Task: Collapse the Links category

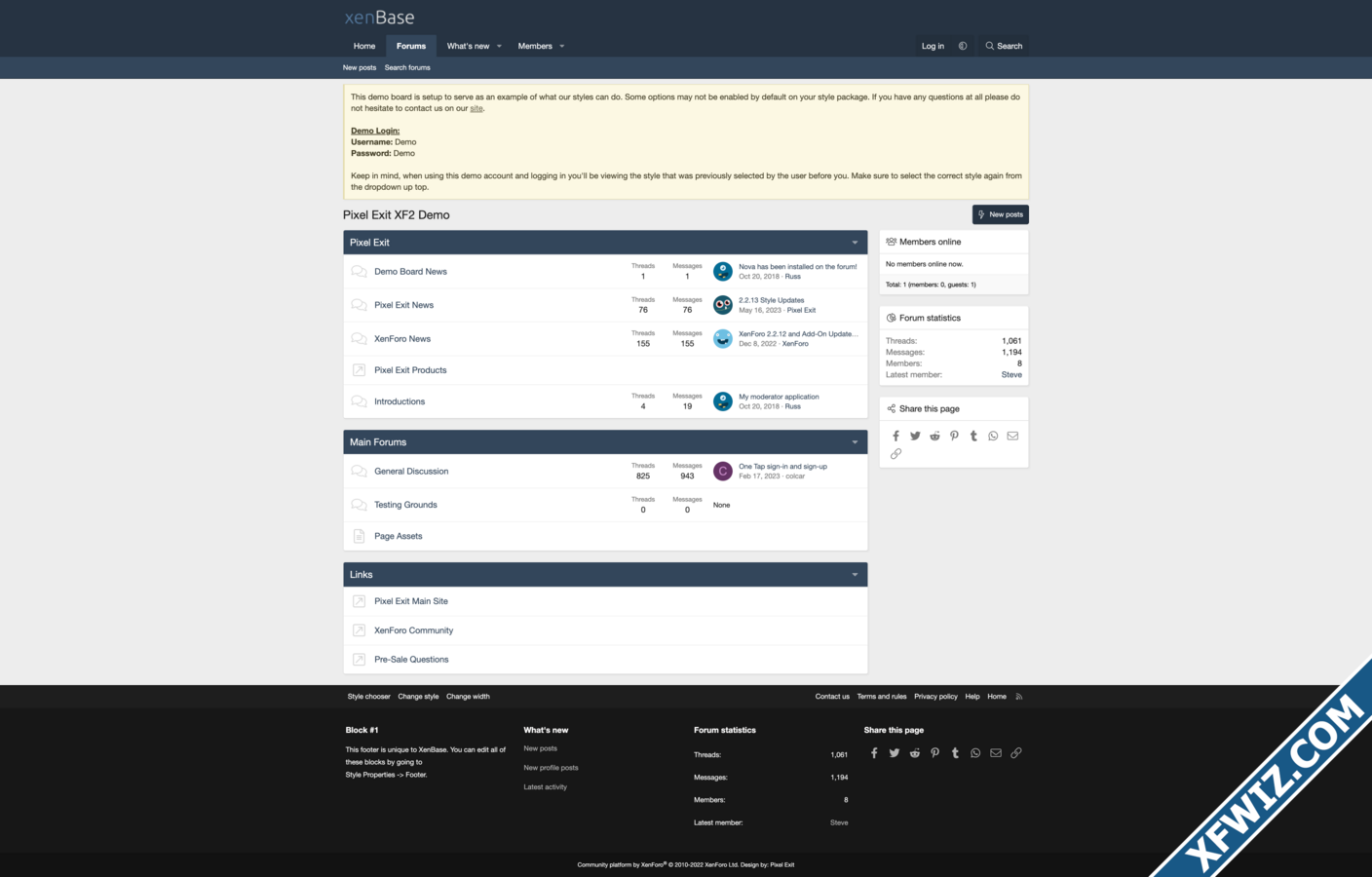Action: pos(855,575)
